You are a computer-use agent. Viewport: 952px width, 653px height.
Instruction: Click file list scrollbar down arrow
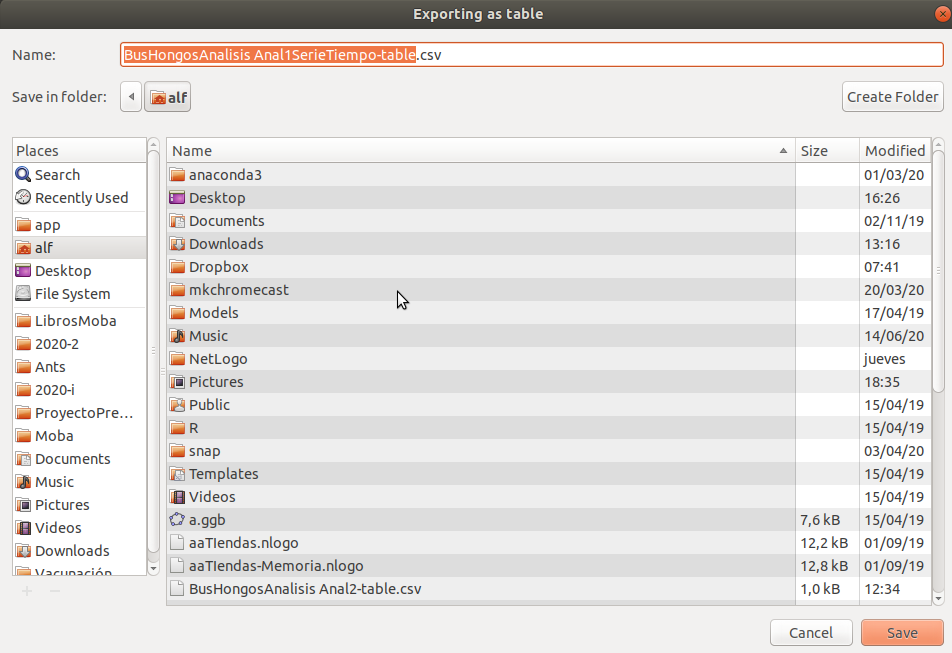pyautogui.click(x=938, y=599)
